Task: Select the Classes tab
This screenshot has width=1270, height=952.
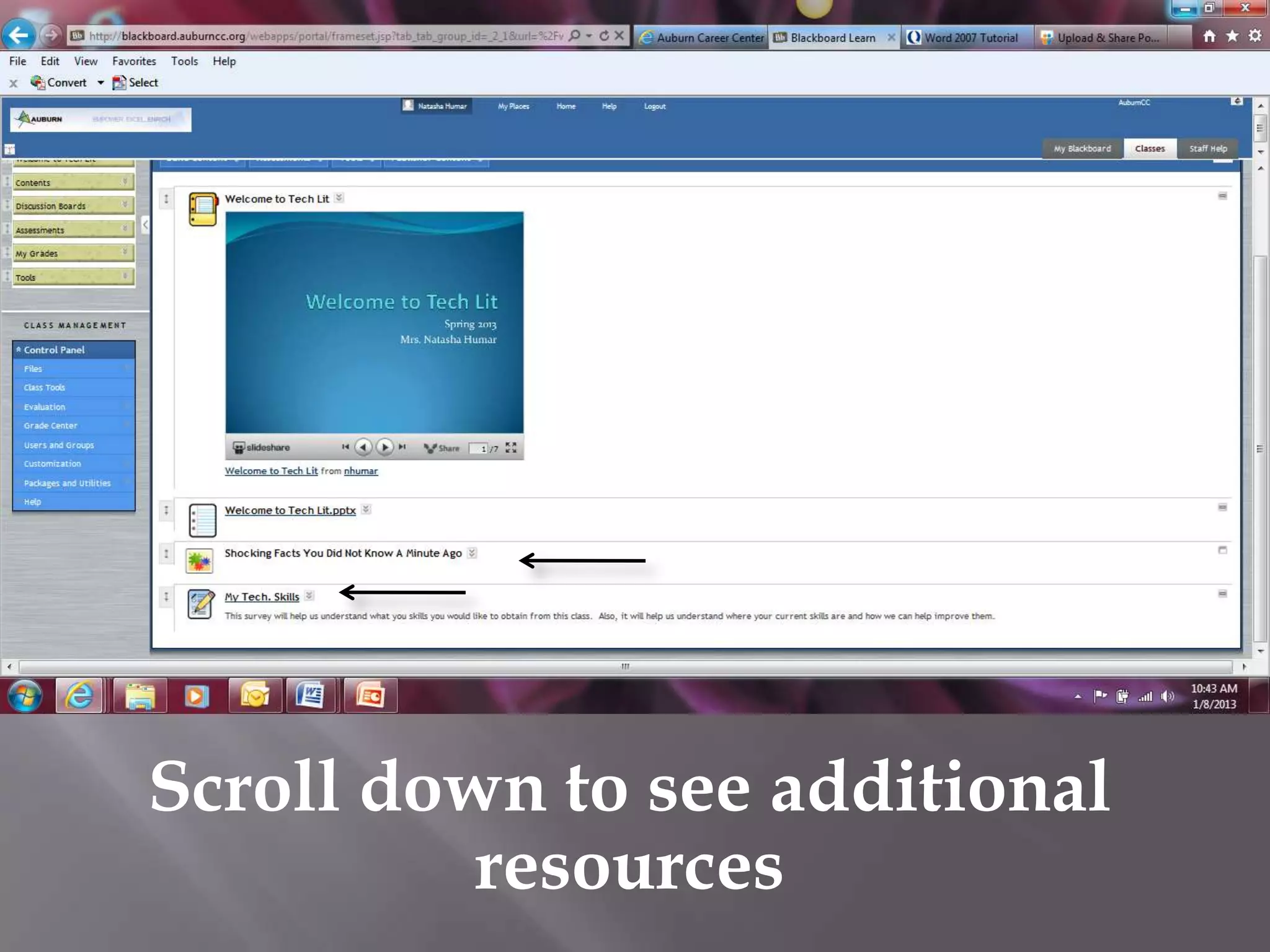Action: click(1150, 148)
